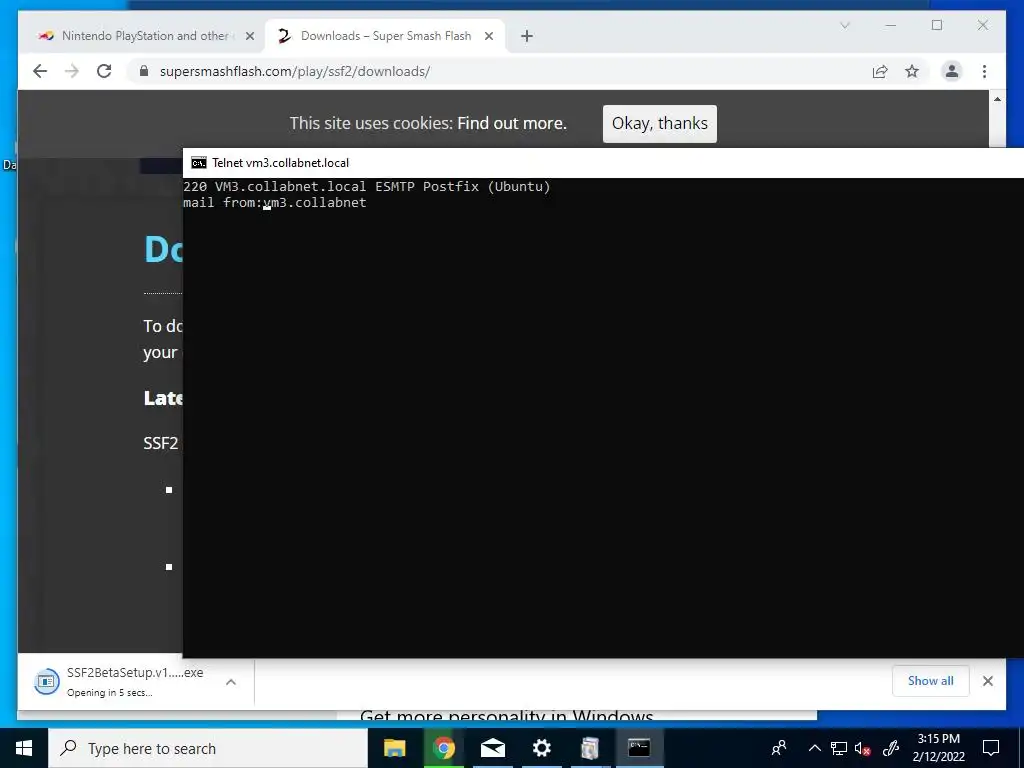Open the People icon in the system tray
1024x768 pixels.
click(779, 748)
